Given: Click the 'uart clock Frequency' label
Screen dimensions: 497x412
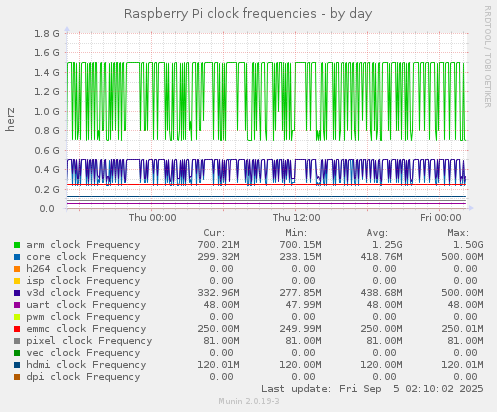Looking at the screenshot, I should click(x=86, y=305).
